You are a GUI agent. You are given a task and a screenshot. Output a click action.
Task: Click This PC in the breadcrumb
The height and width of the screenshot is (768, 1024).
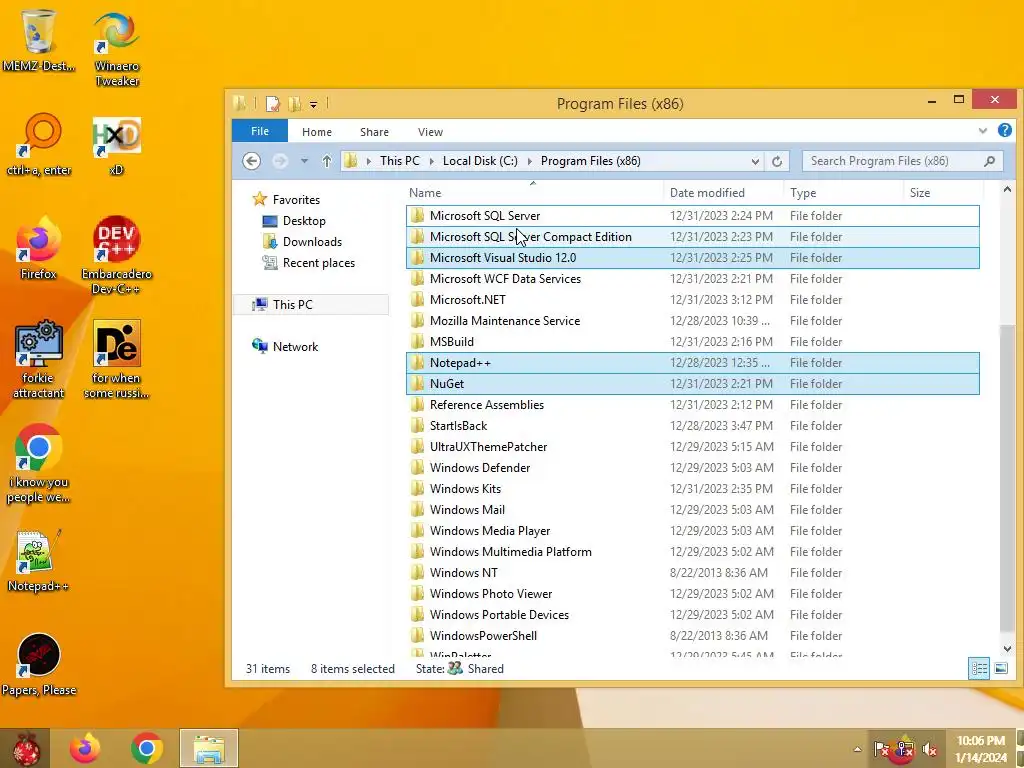400,161
